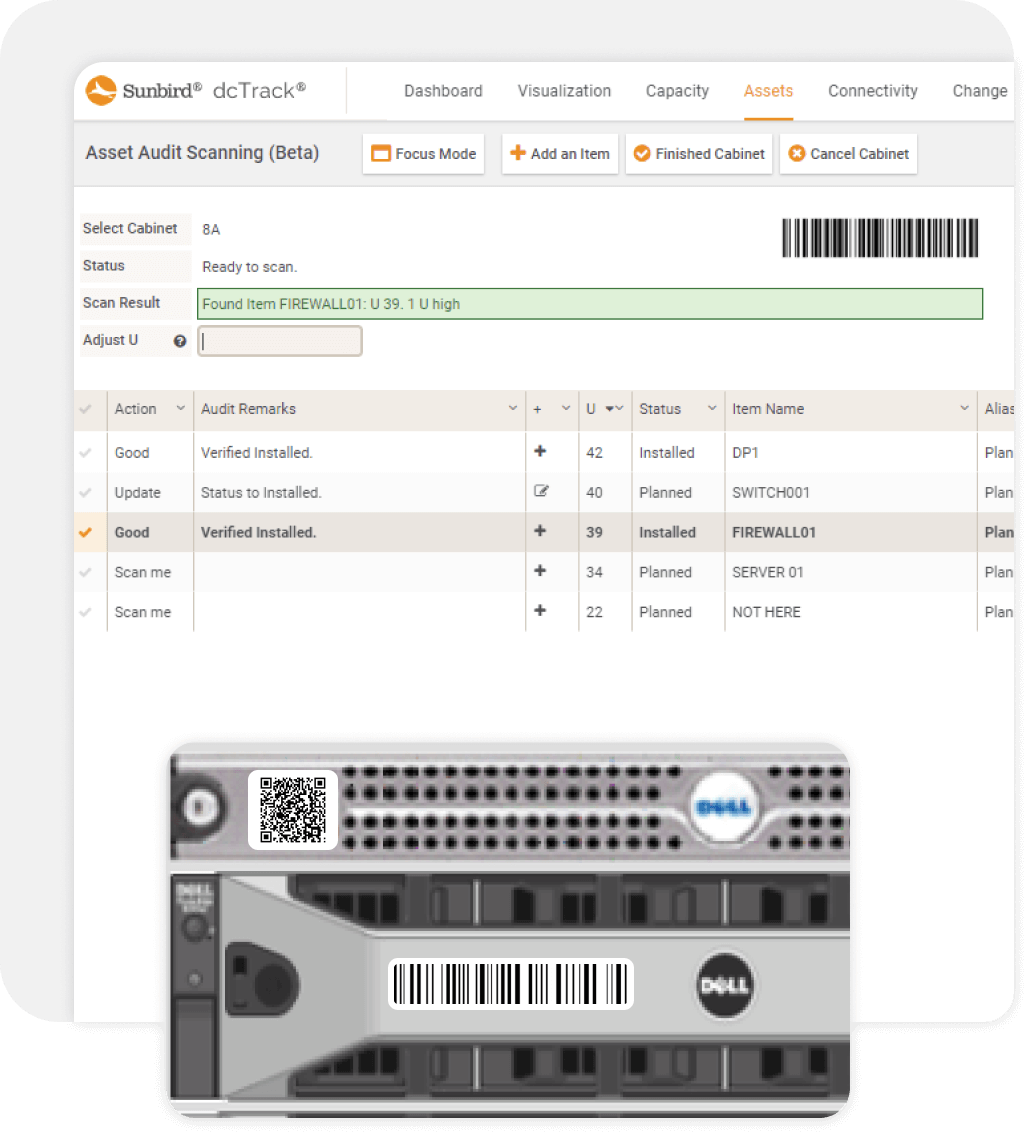Screen dimensions: 1030x1136
Task: Click into the Adjust U input field
Action: point(280,341)
